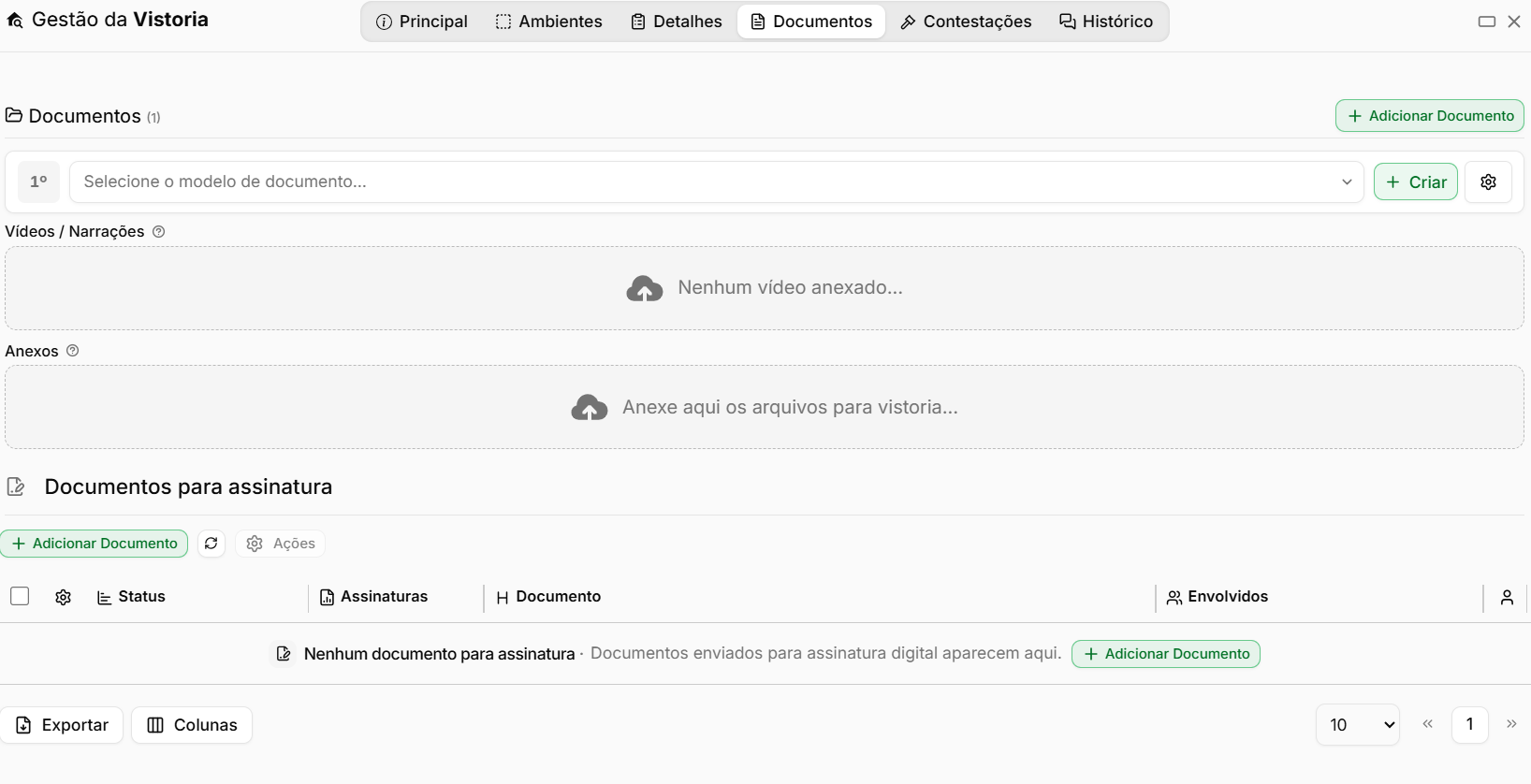Click the gear icon in table header
Image resolution: width=1531 pixels, height=784 pixels.
point(63,597)
